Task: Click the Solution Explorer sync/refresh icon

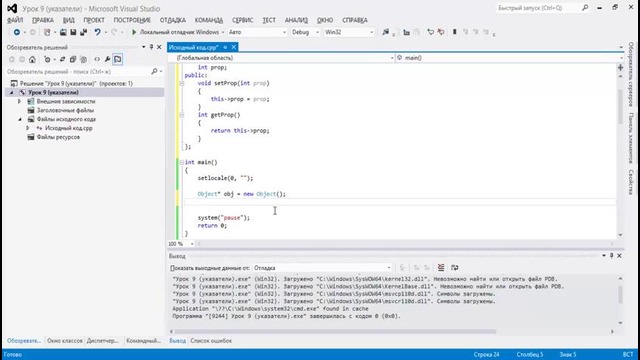Action: coord(62,60)
